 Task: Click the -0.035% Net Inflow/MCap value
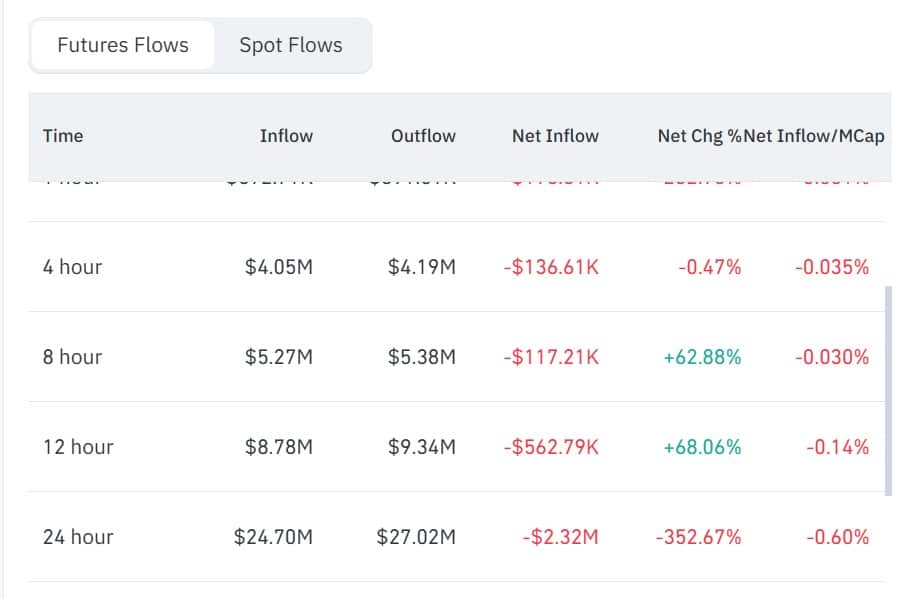click(x=832, y=267)
